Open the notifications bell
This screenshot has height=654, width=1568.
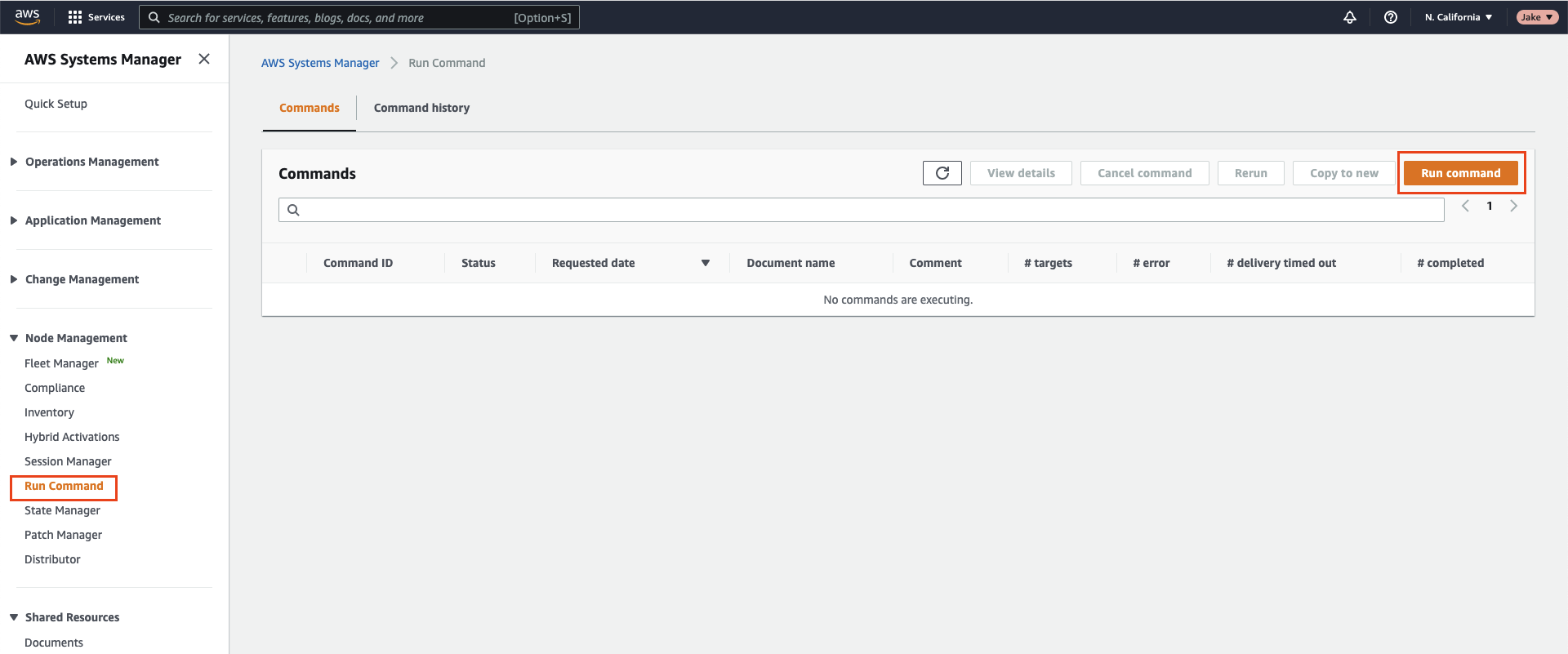point(1350,17)
